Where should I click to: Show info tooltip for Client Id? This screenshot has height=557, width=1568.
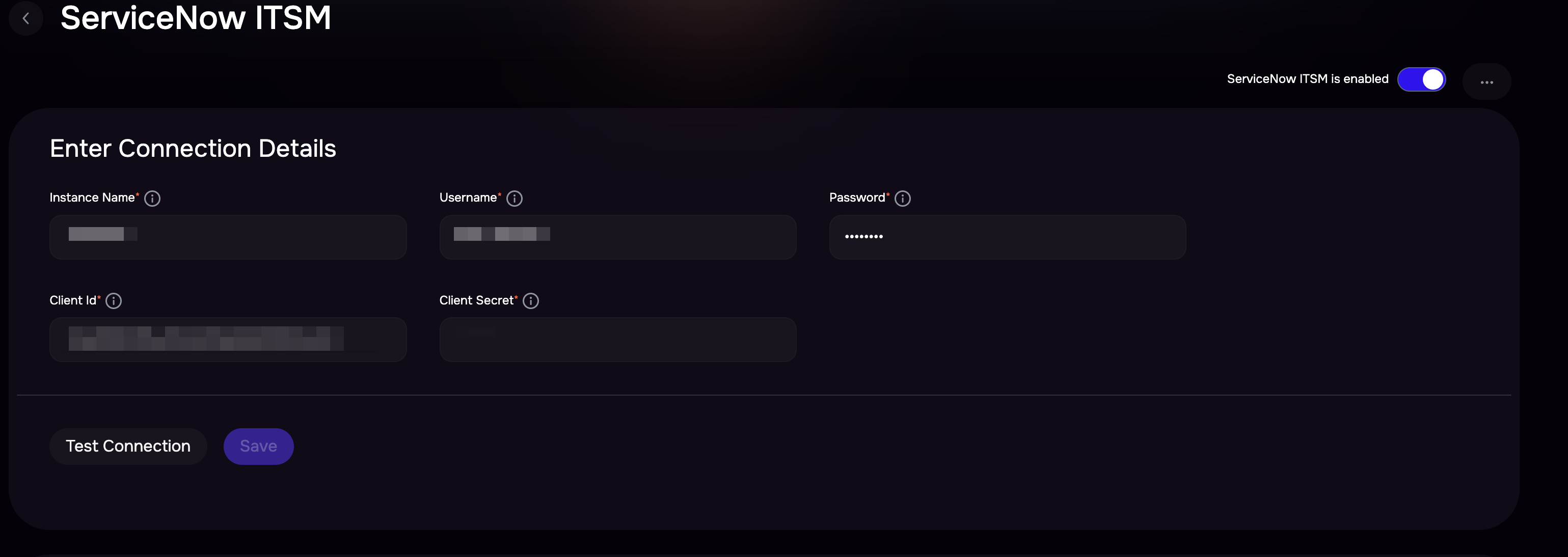(x=114, y=301)
